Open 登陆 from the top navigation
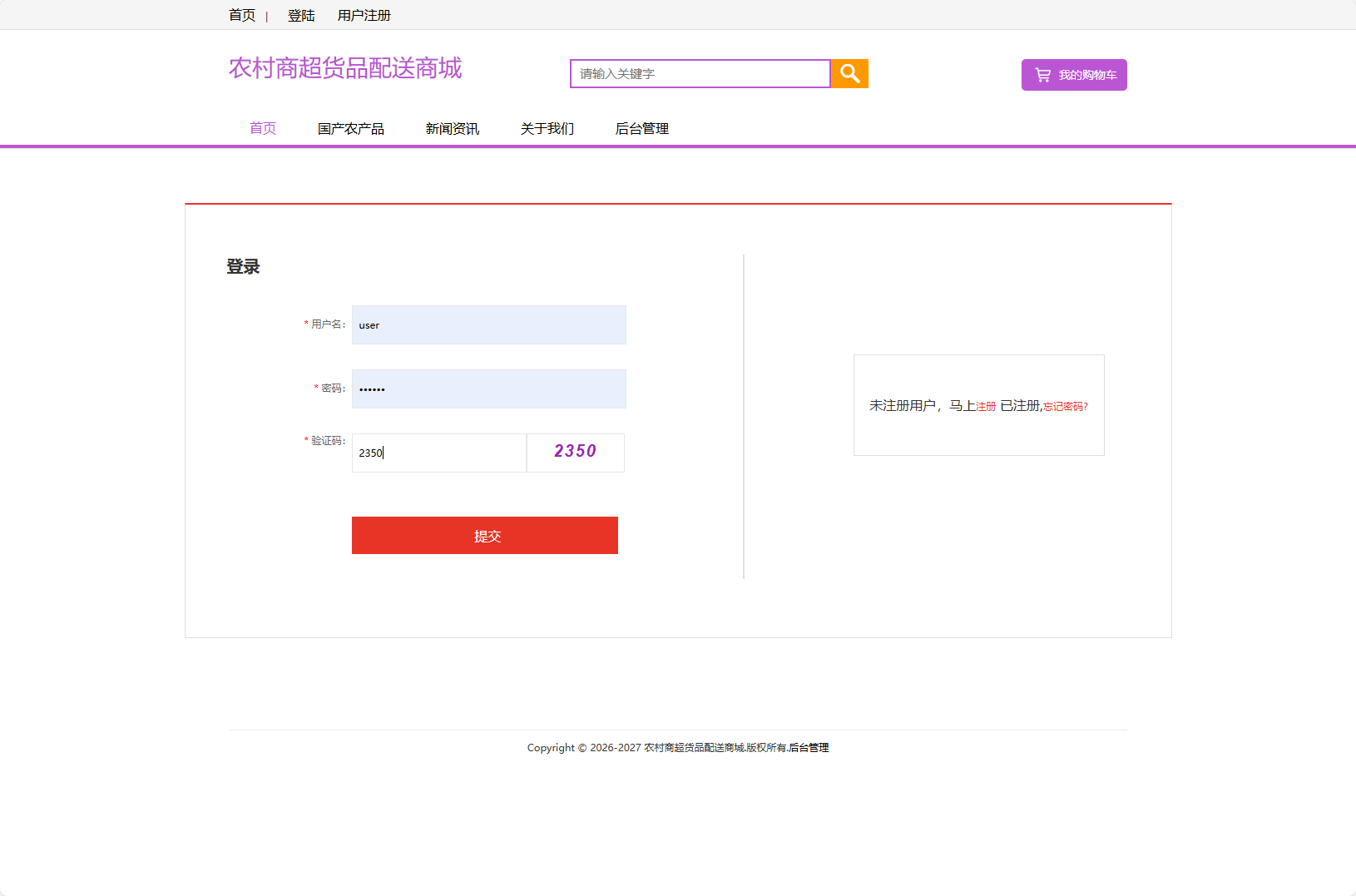Viewport: 1356px width, 896px height. coord(300,14)
